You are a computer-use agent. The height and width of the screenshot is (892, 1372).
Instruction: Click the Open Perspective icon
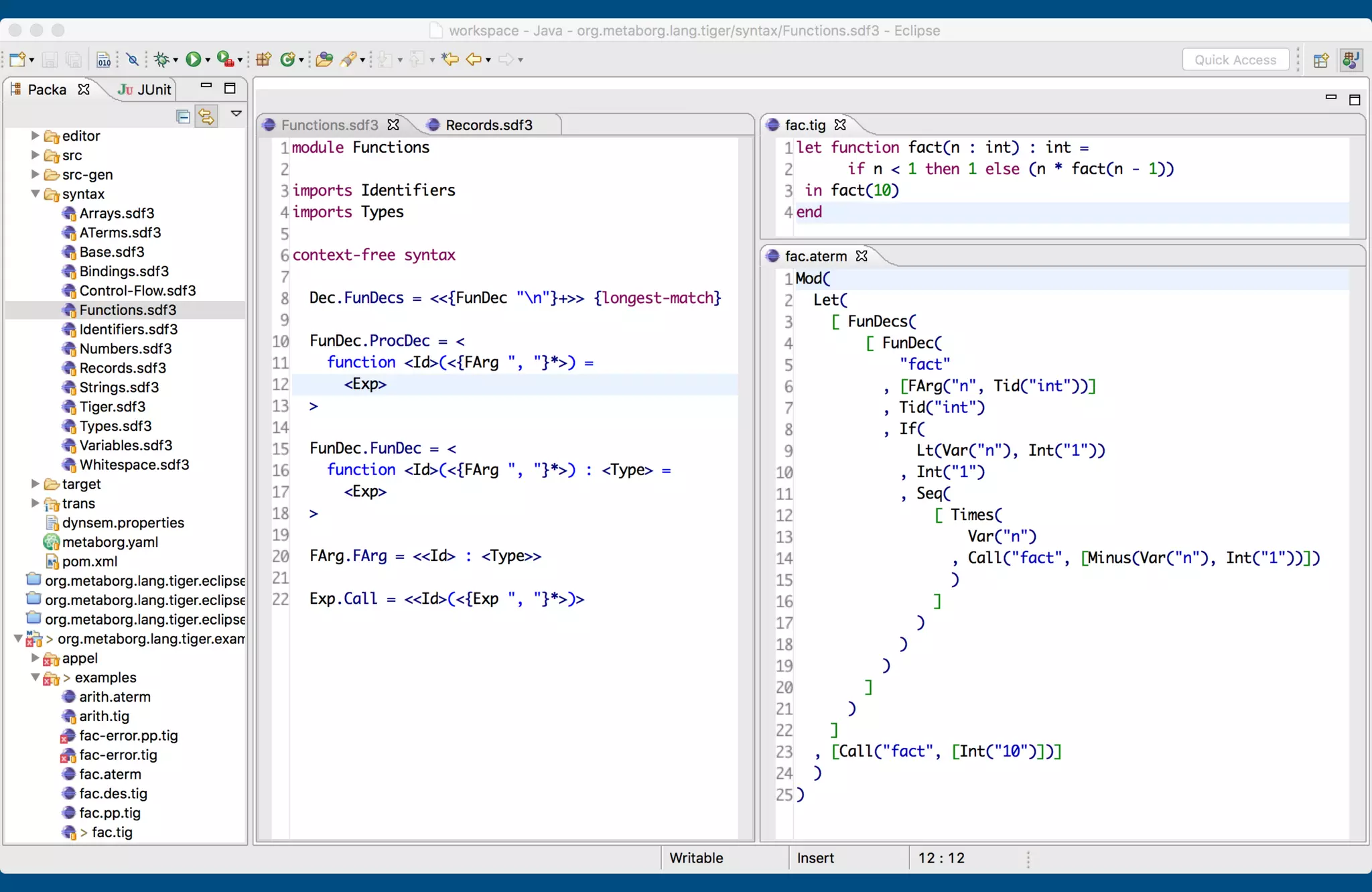tap(1321, 60)
